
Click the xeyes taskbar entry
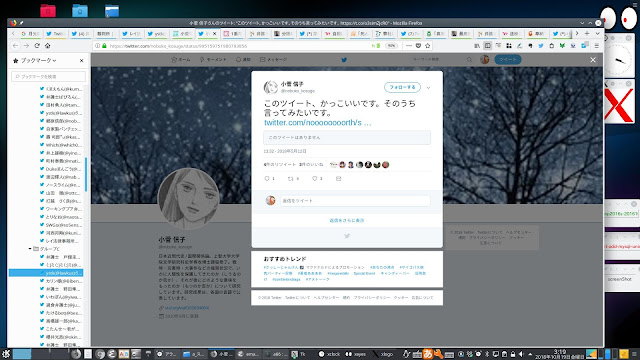[x=356, y=354]
